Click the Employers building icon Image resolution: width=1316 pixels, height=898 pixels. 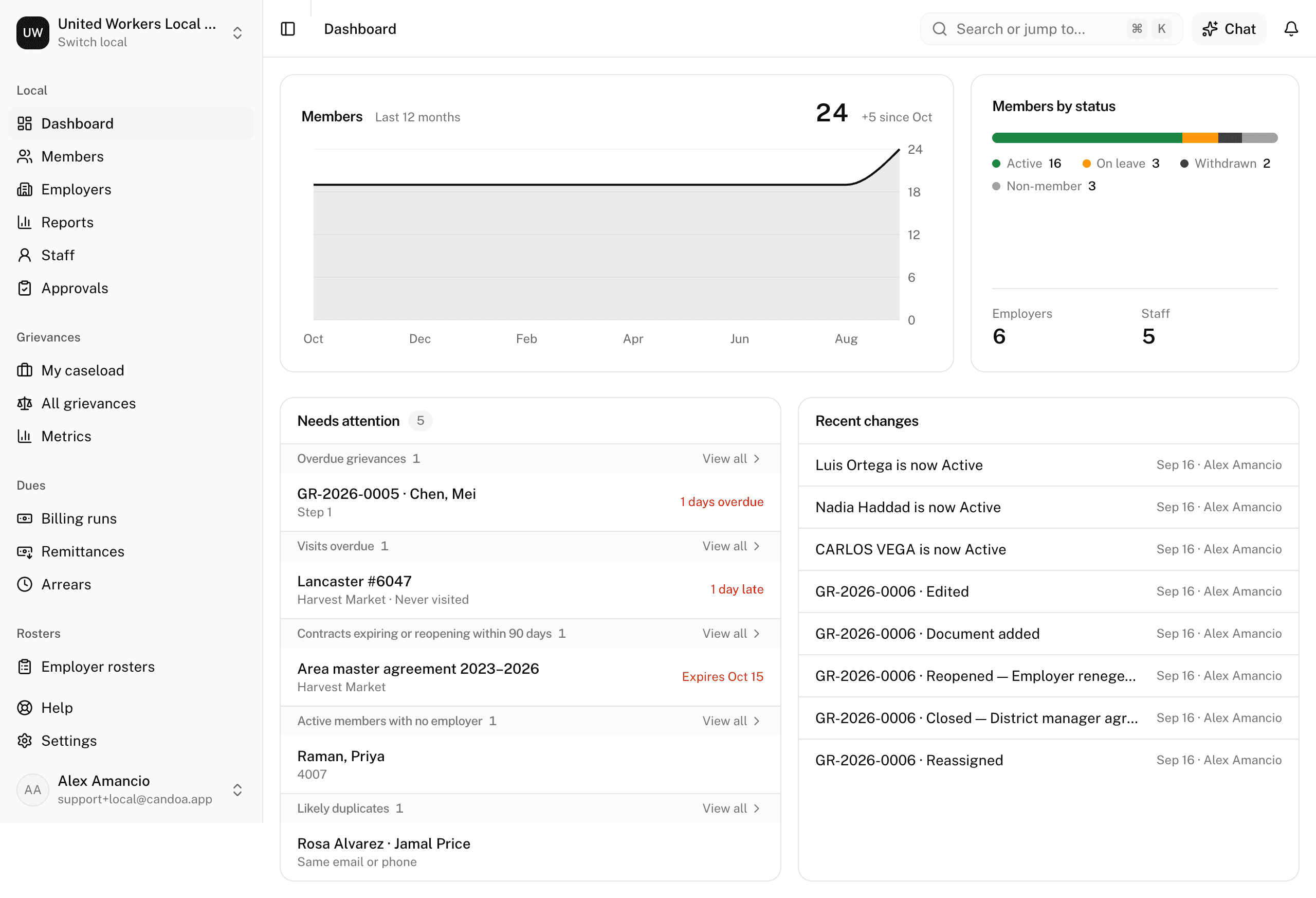(x=24, y=189)
